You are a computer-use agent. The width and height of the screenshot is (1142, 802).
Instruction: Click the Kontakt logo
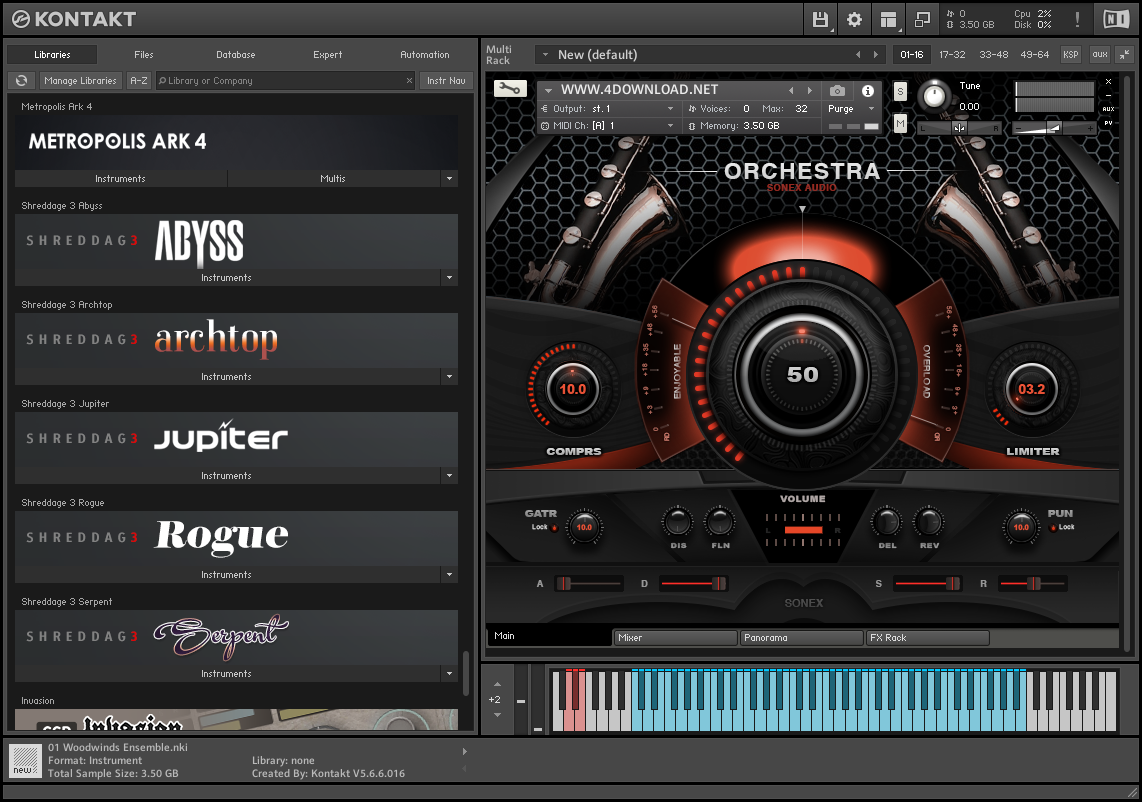[x=74, y=19]
